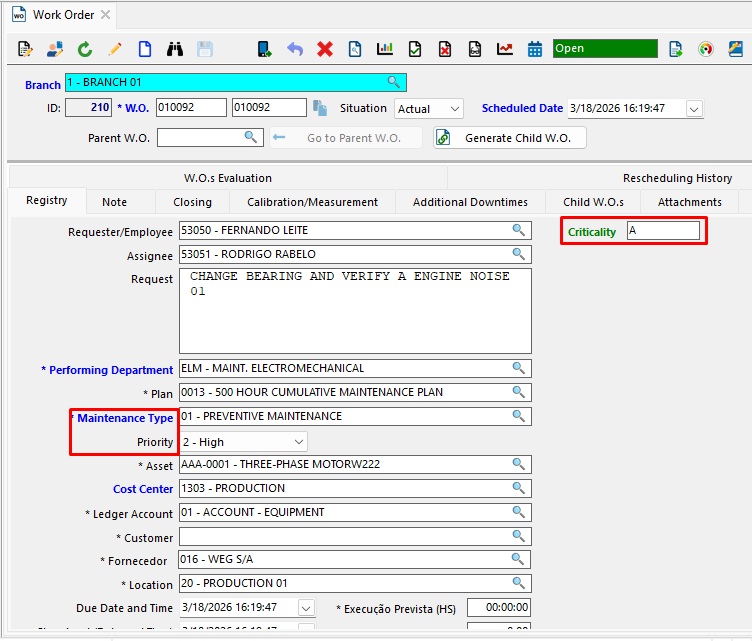The image size is (752, 641).
Task: Click the pencil edit icon
Action: click(x=115, y=49)
